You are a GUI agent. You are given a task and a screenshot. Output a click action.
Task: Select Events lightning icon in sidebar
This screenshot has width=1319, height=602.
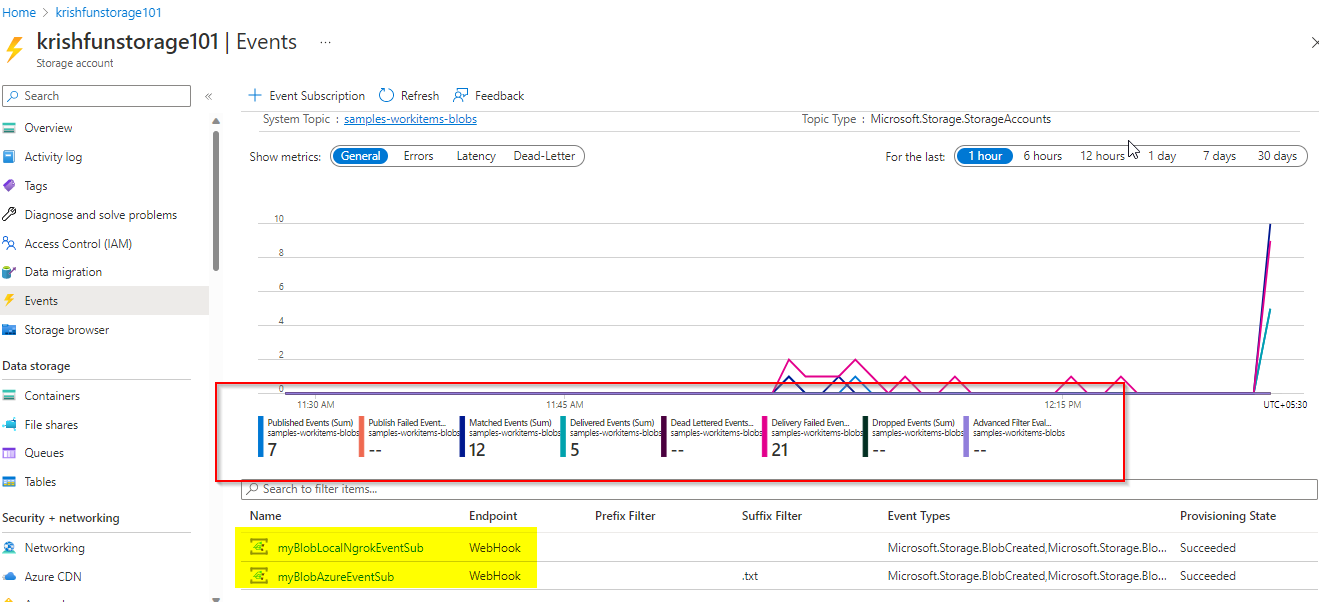pos(10,301)
